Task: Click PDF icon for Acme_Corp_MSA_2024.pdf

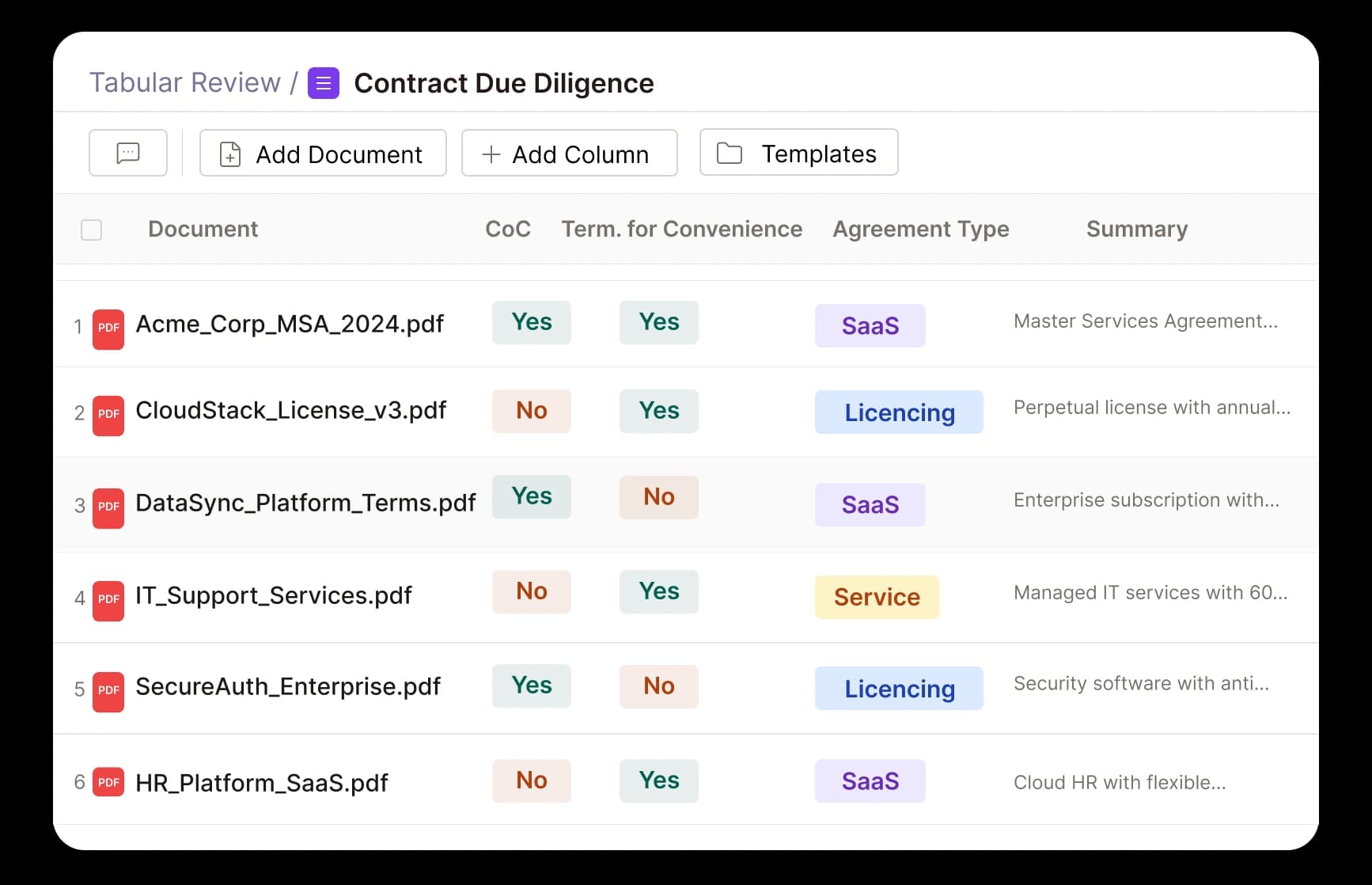Action: pos(108,329)
